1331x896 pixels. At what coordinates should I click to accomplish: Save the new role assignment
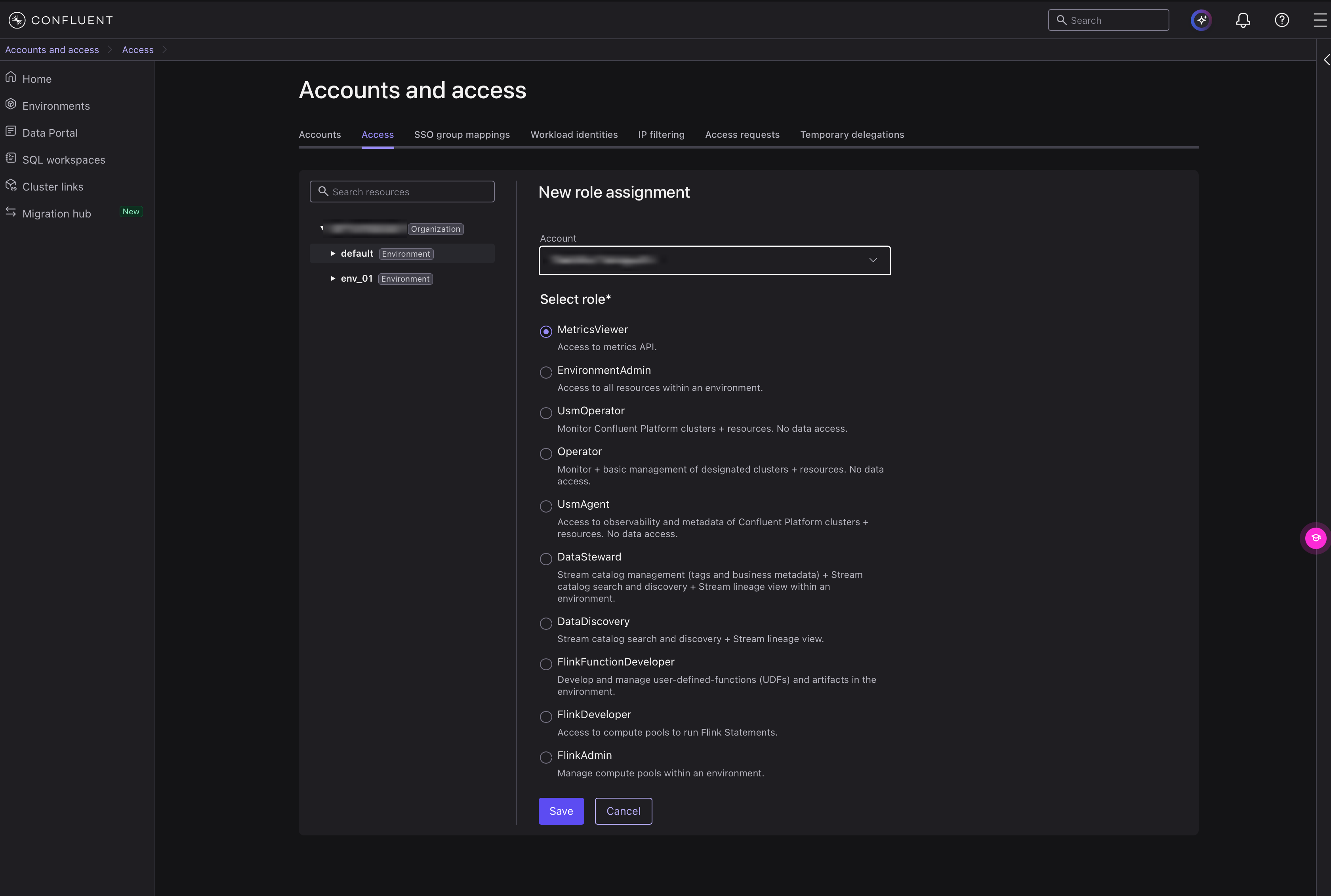pos(561,811)
